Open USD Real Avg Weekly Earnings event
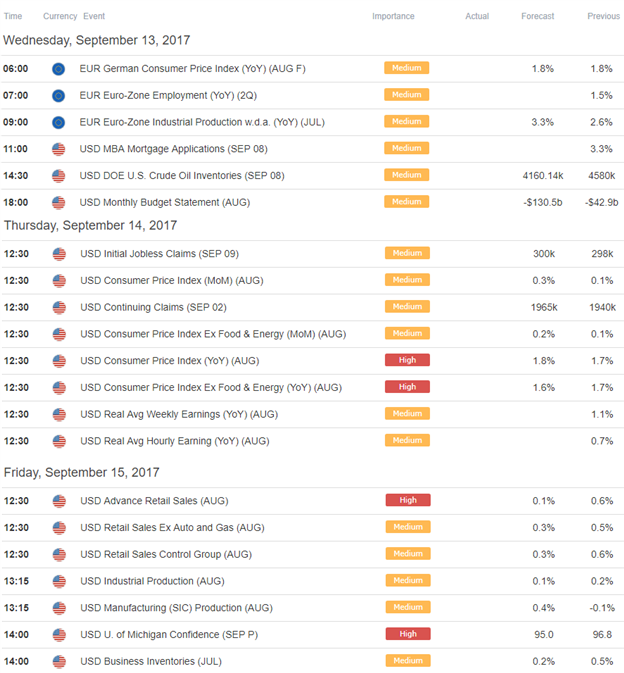Image resolution: width=624 pixels, height=673 pixels. pyautogui.click(x=179, y=414)
